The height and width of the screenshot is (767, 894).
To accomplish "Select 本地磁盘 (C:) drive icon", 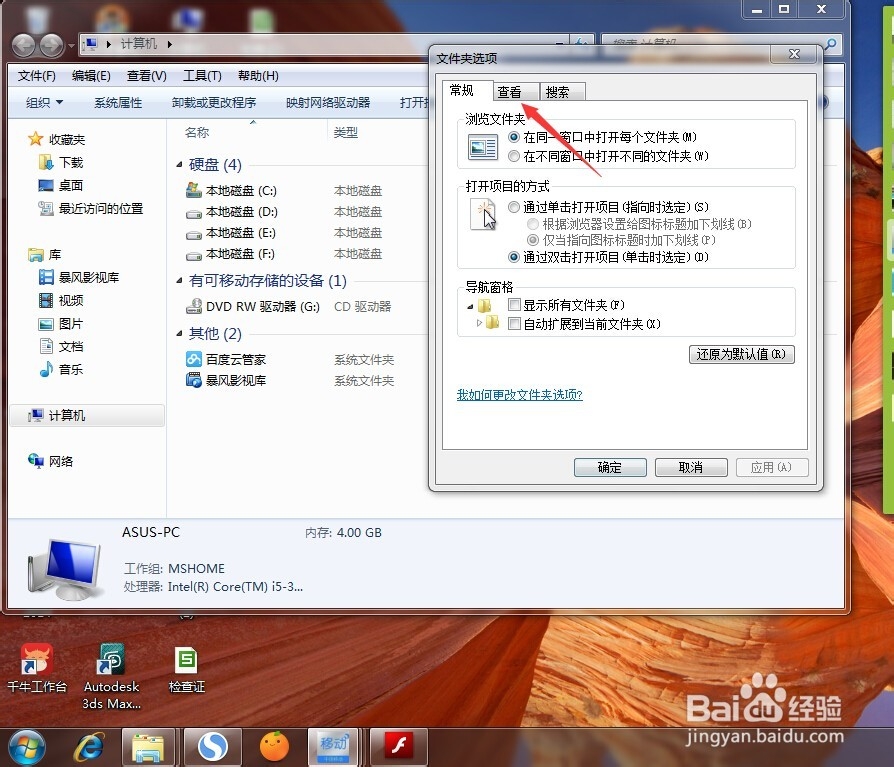I will tap(194, 190).
